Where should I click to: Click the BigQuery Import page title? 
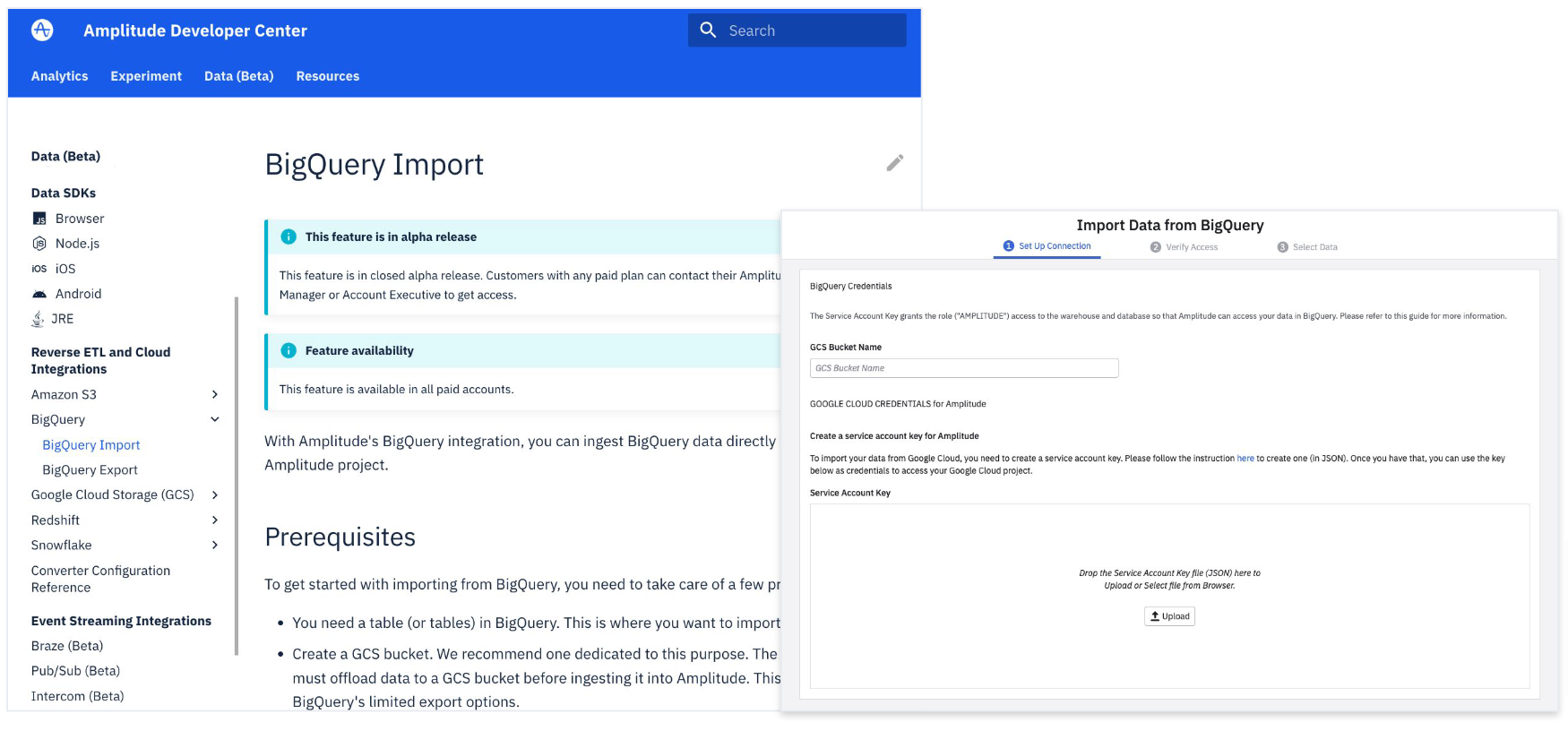[x=375, y=165]
